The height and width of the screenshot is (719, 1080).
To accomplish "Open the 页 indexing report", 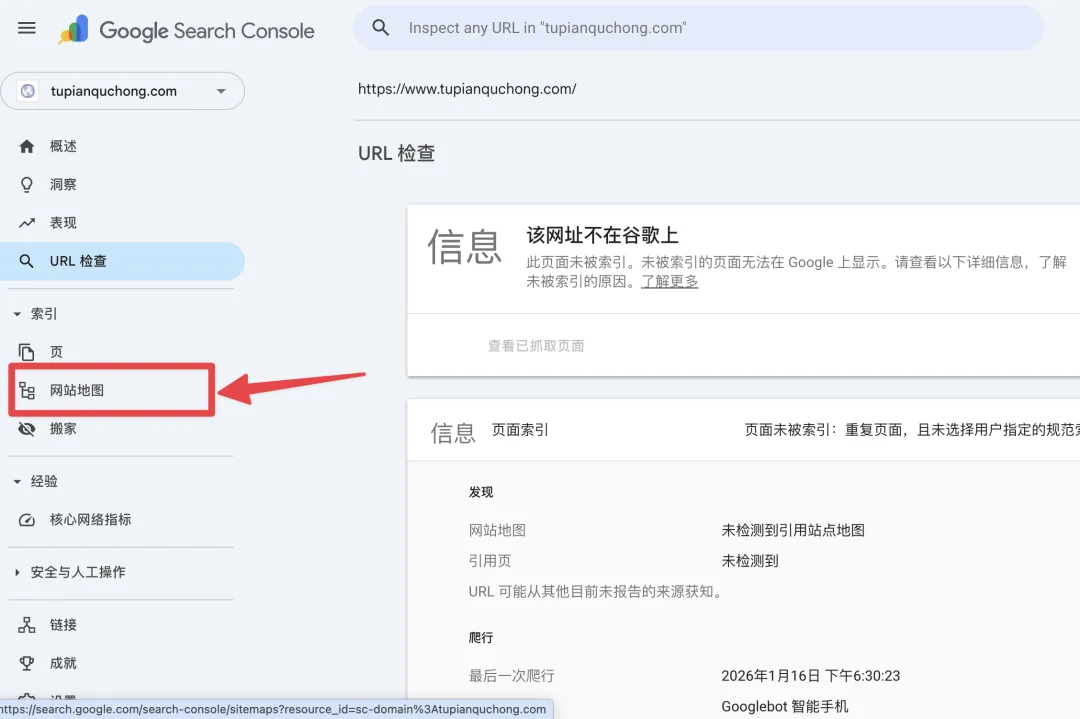I will click(x=56, y=352).
